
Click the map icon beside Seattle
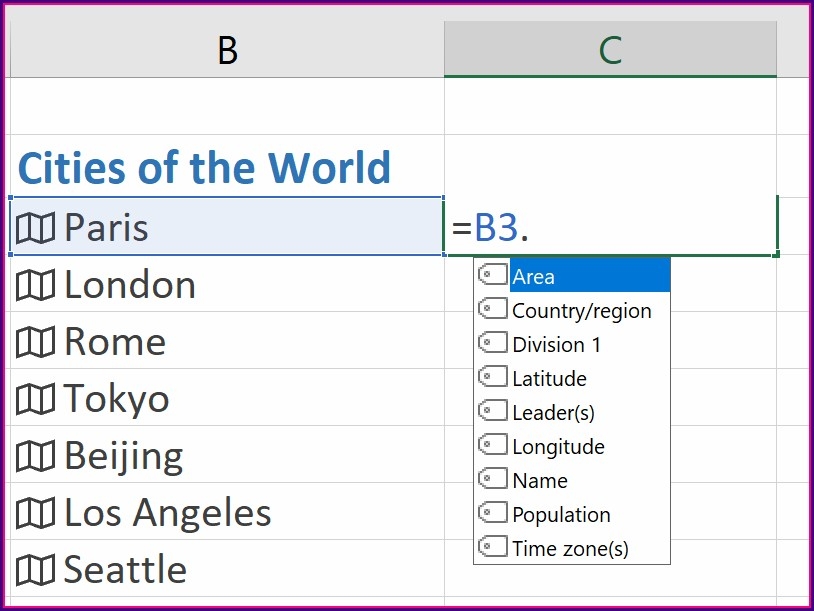pos(36,571)
